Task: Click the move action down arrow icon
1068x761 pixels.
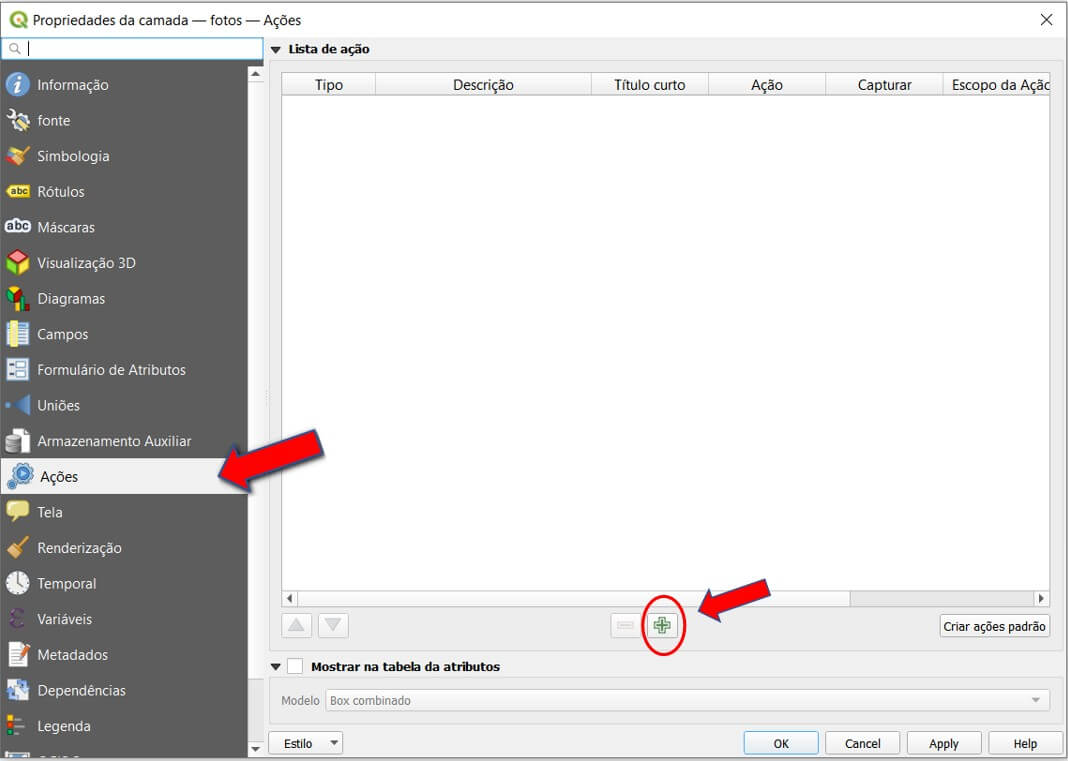Action: (333, 626)
